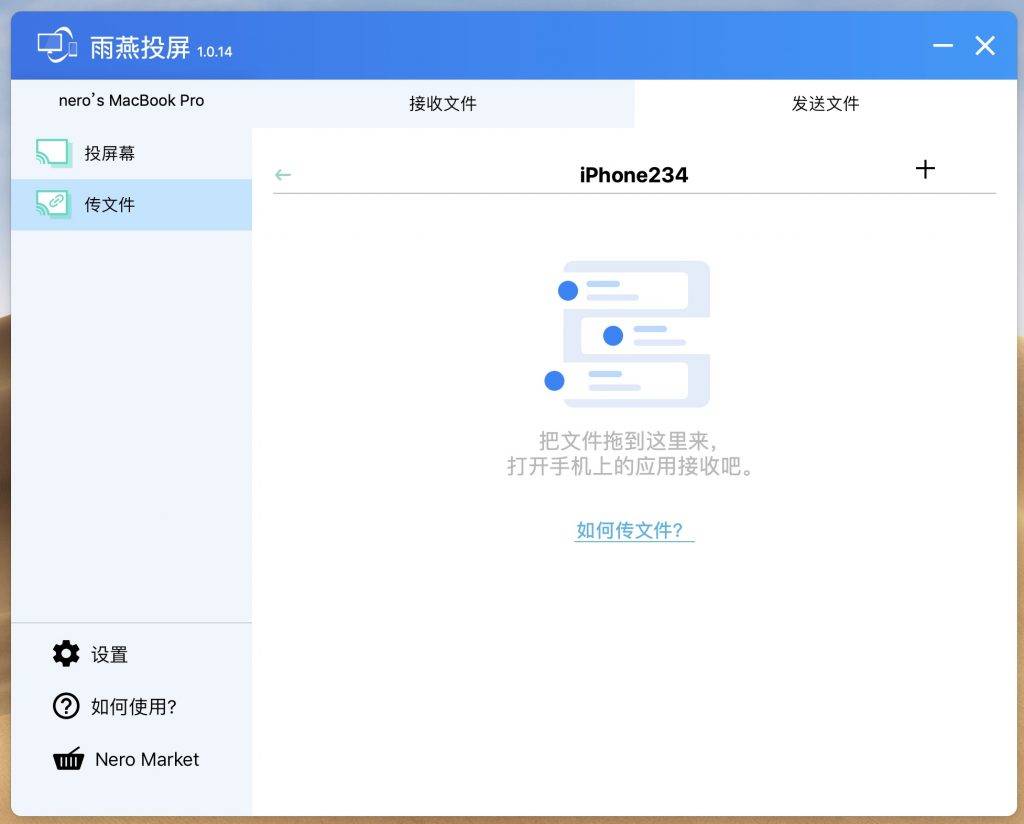Image resolution: width=1024 pixels, height=824 pixels.
Task: Close the 雨燕投屏 window
Action: [x=985, y=46]
